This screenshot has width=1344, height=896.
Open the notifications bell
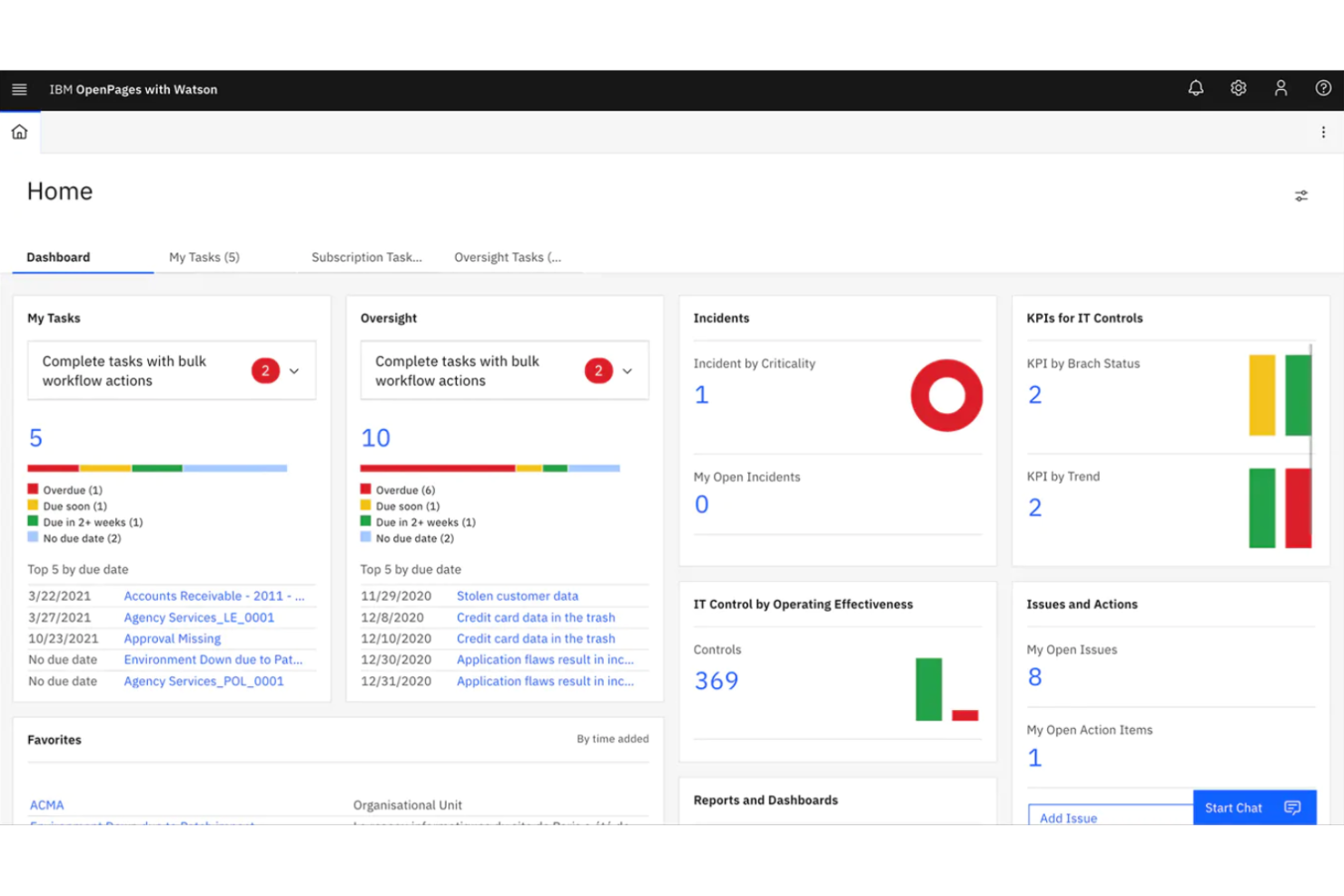[x=1195, y=88]
